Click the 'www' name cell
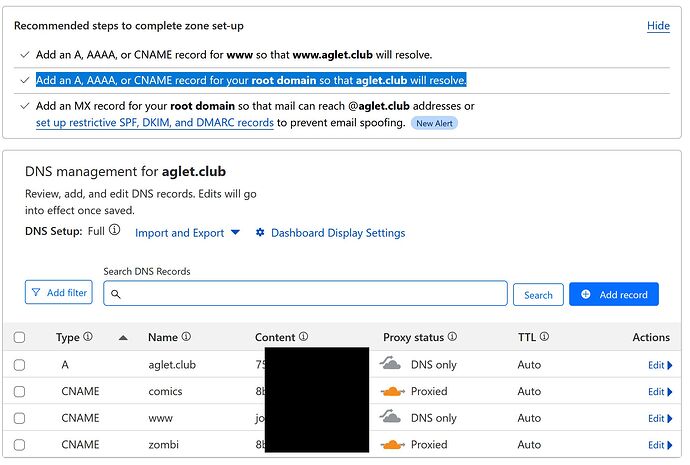690x465 pixels. 161,418
